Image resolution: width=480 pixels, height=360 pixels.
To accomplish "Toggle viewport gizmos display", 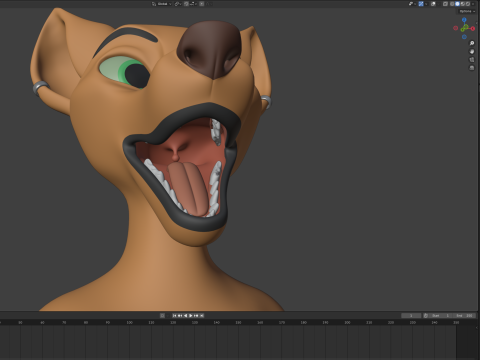I will [421, 4].
